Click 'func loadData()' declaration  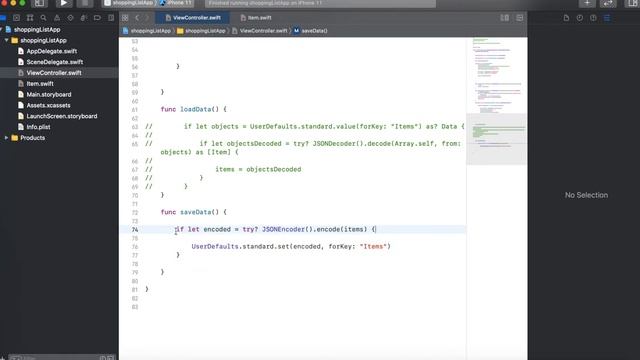point(193,109)
